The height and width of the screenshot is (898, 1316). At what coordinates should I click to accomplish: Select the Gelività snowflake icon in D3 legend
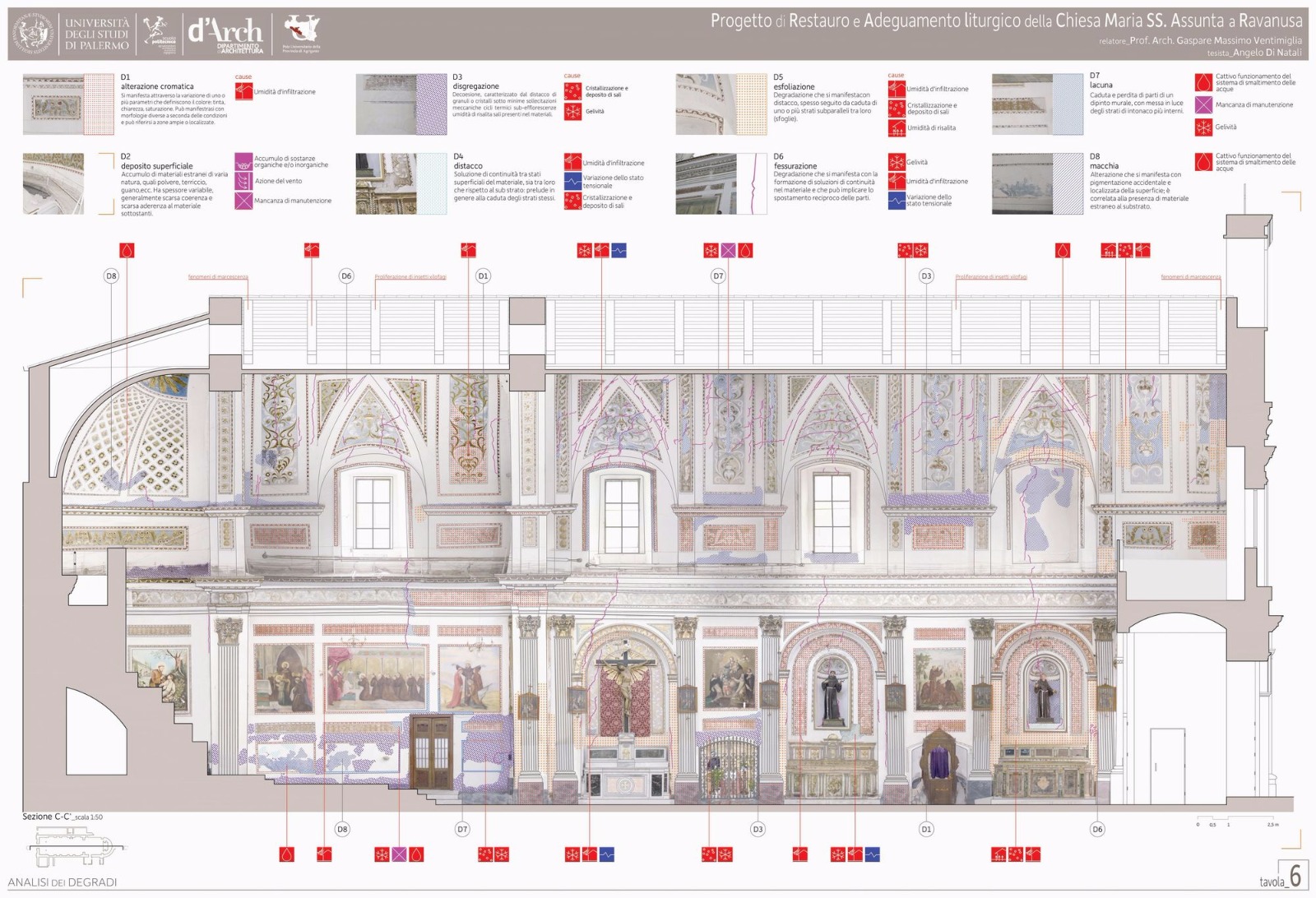[x=572, y=111]
